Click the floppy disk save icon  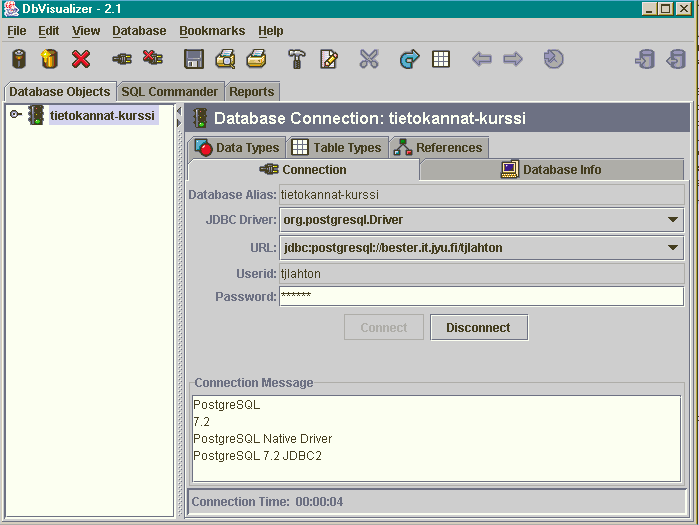pos(194,59)
